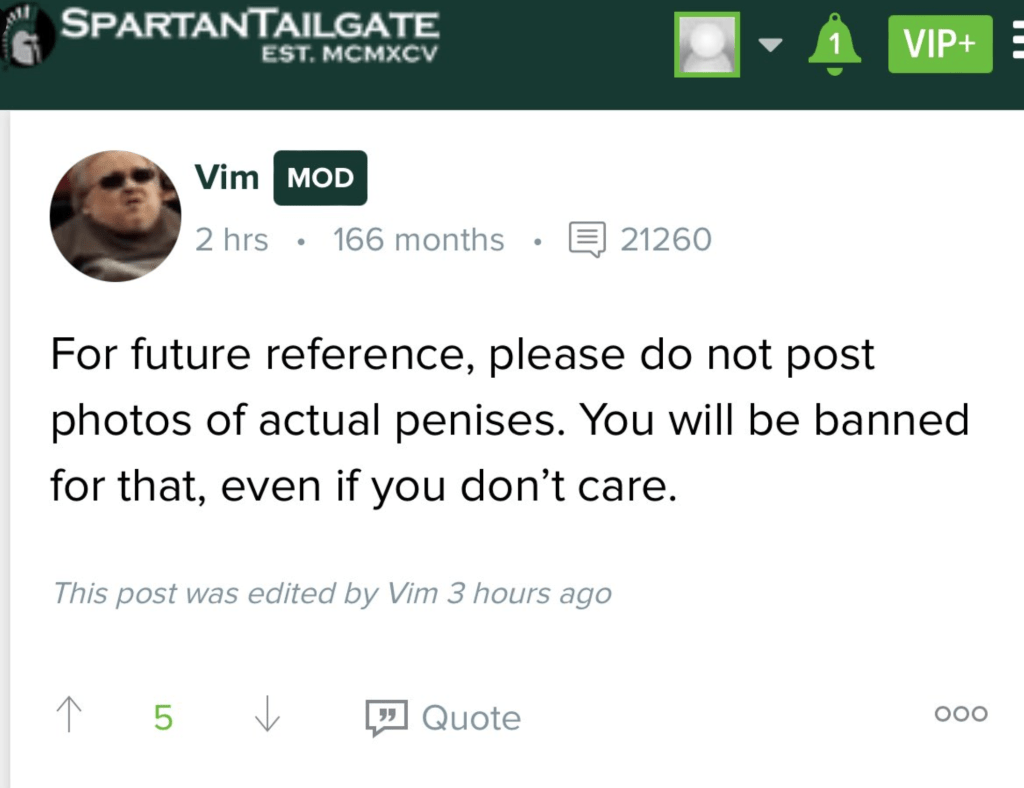Click the 21260 post count number
The height and width of the screenshot is (788, 1024).
point(666,240)
